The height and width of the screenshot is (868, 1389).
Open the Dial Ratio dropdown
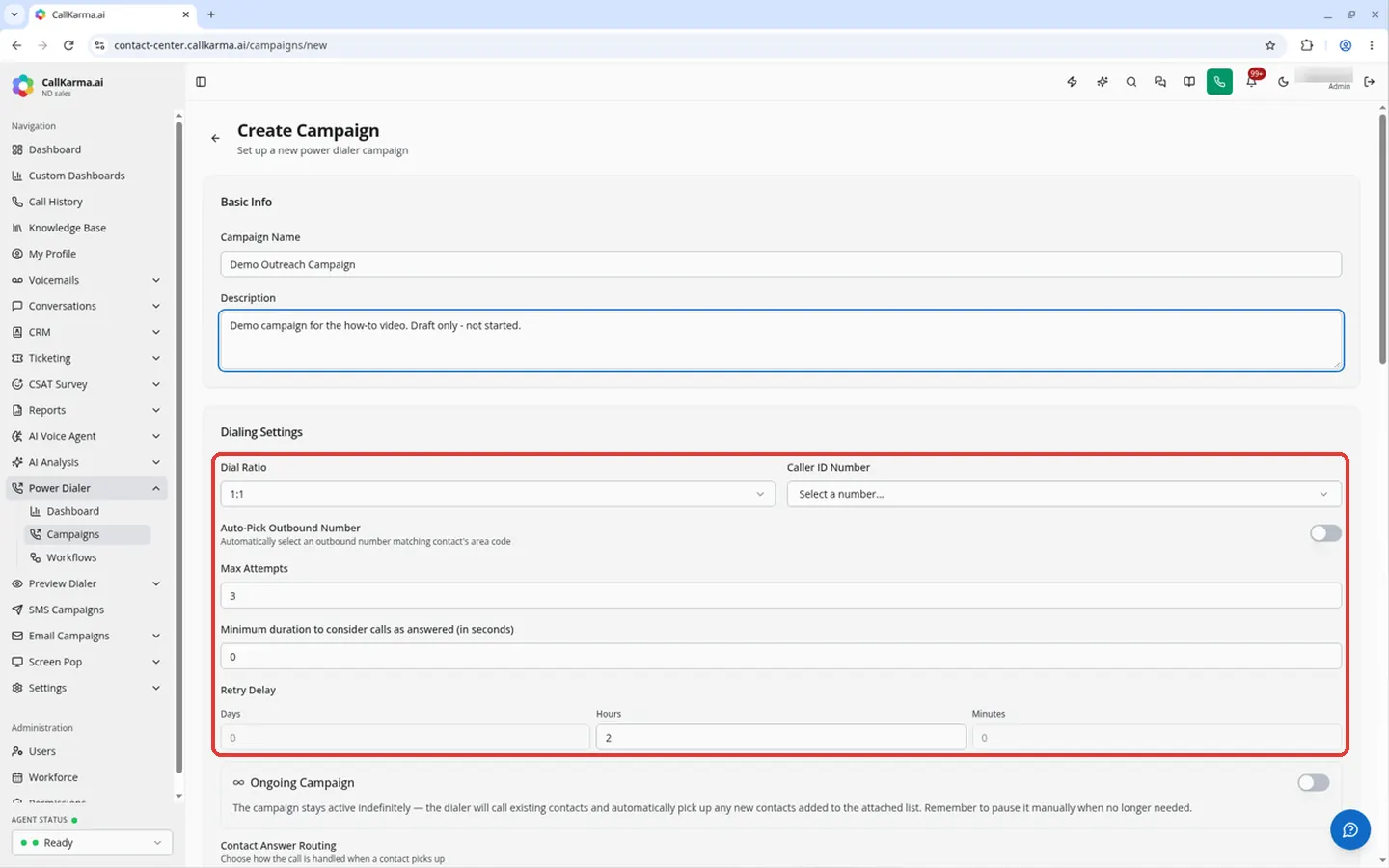pos(498,494)
